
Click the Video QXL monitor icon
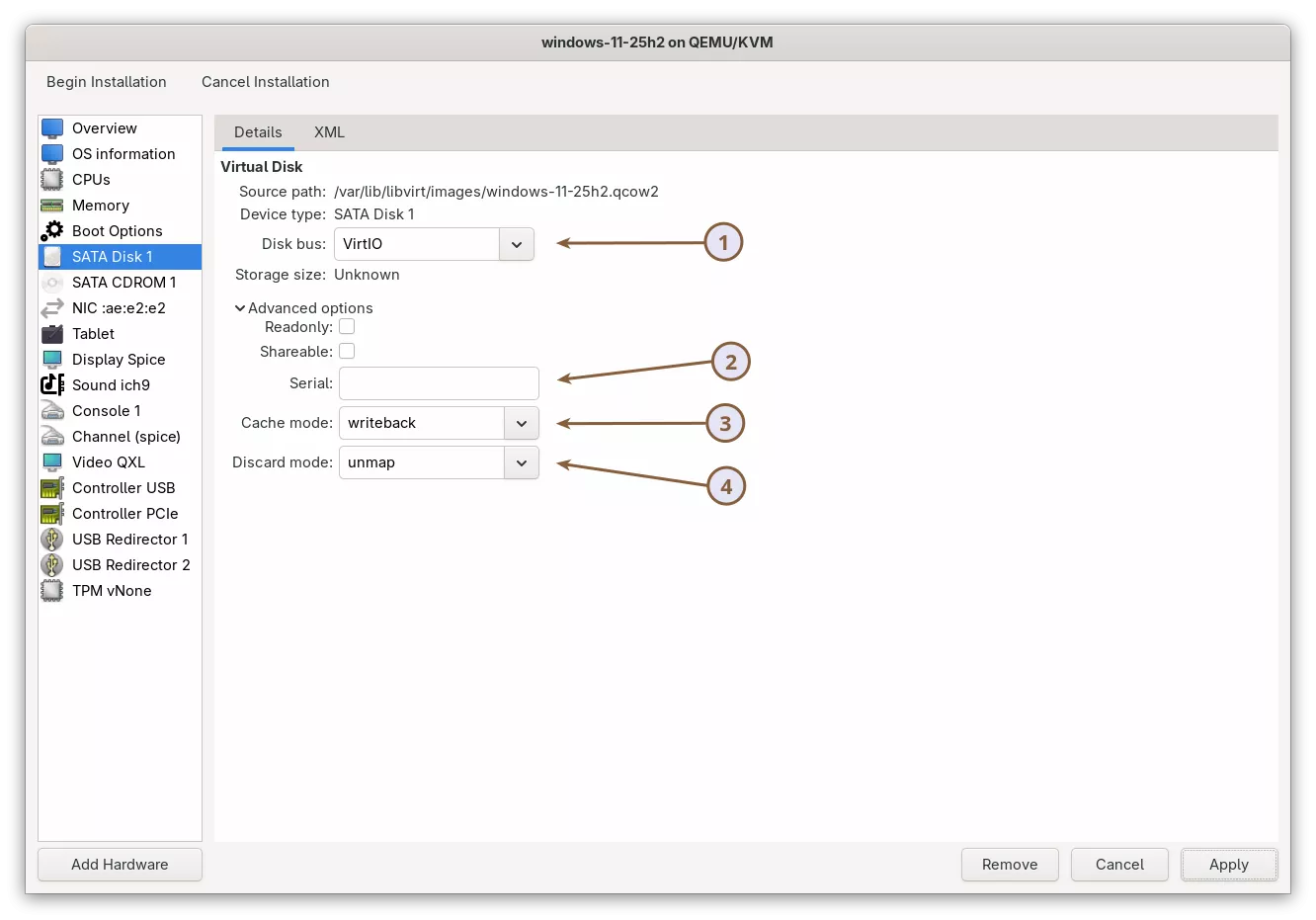click(52, 462)
